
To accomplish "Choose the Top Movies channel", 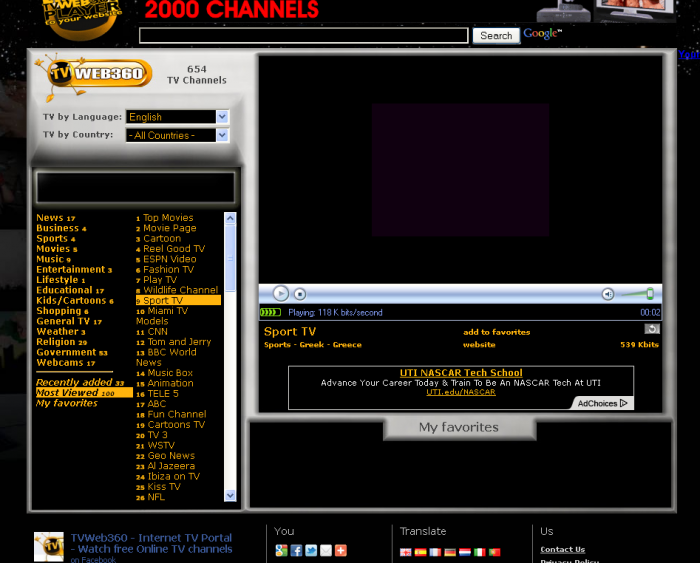I will click(x=165, y=218).
